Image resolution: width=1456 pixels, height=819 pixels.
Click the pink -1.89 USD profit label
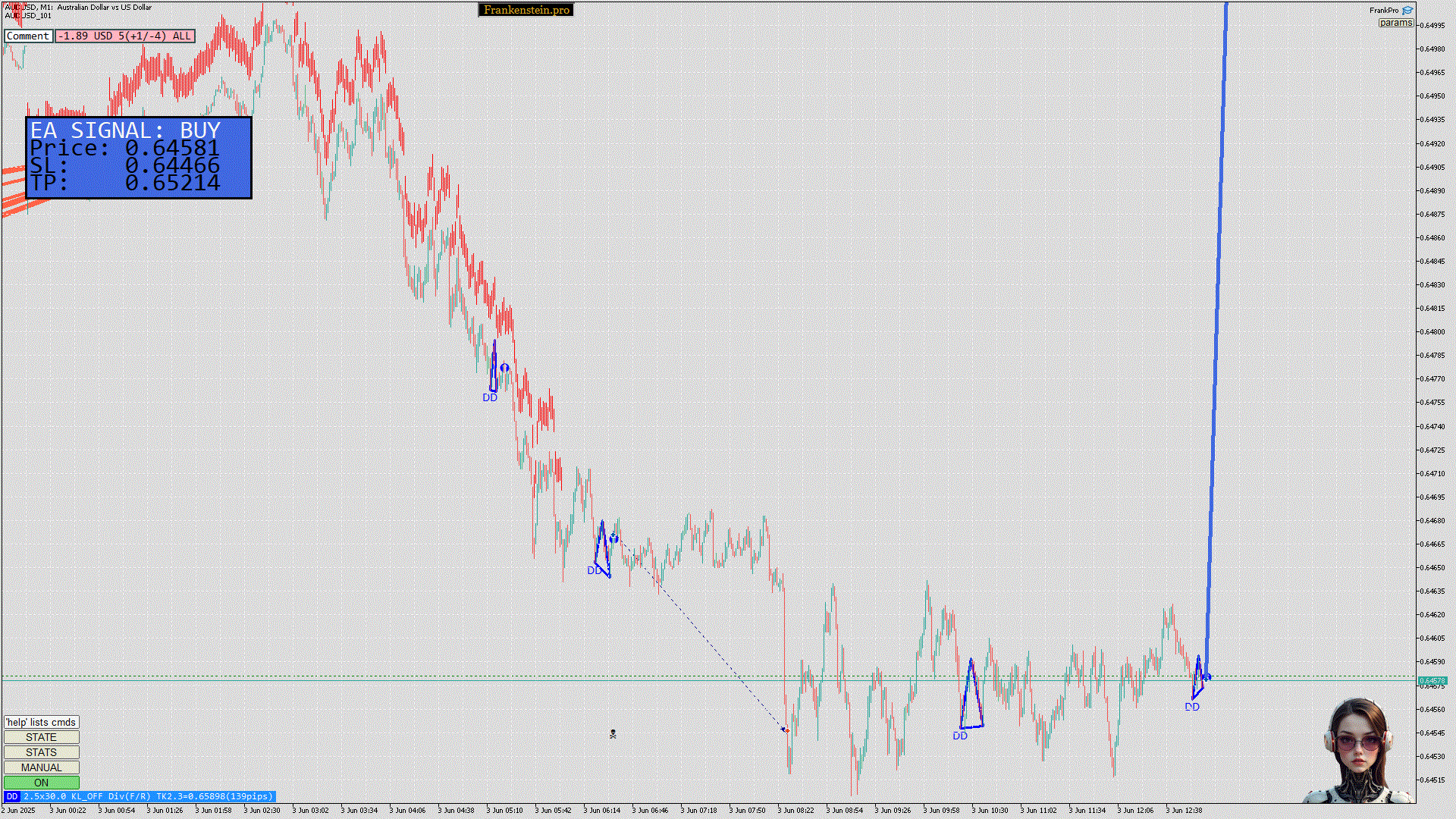(124, 36)
